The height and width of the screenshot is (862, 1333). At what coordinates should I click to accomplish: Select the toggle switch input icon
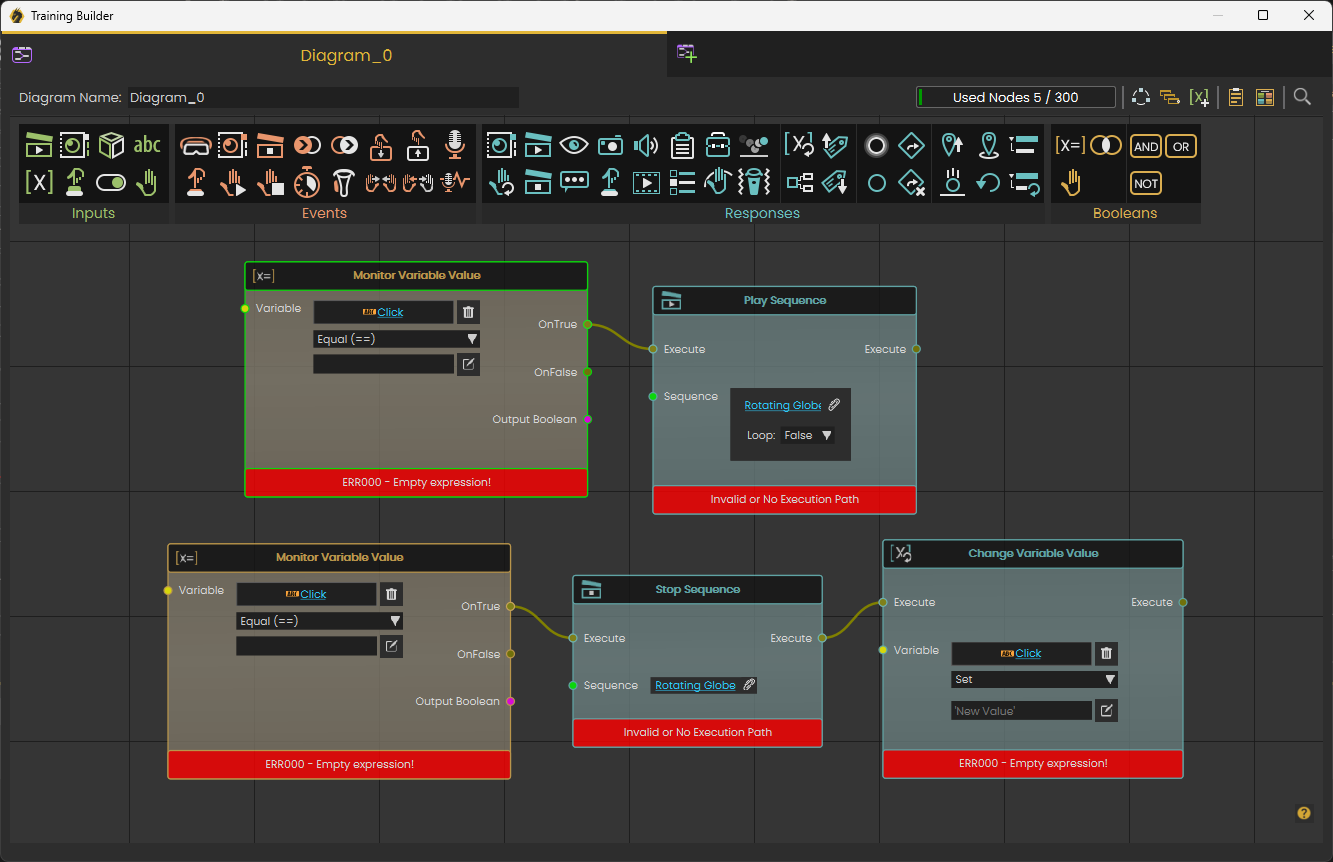(x=111, y=183)
